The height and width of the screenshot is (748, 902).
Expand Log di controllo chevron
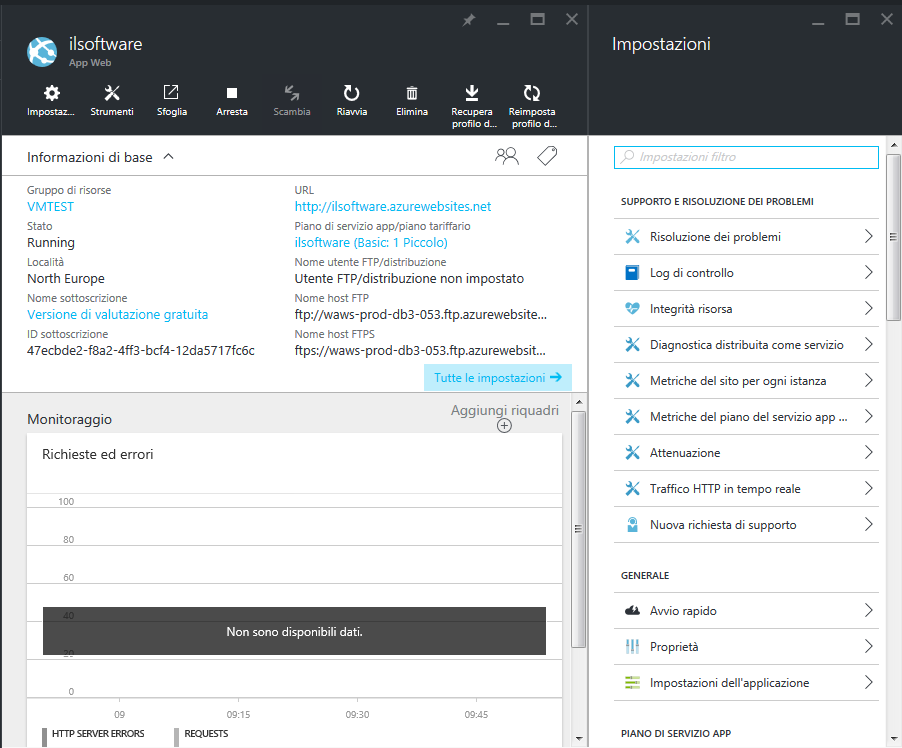point(869,272)
